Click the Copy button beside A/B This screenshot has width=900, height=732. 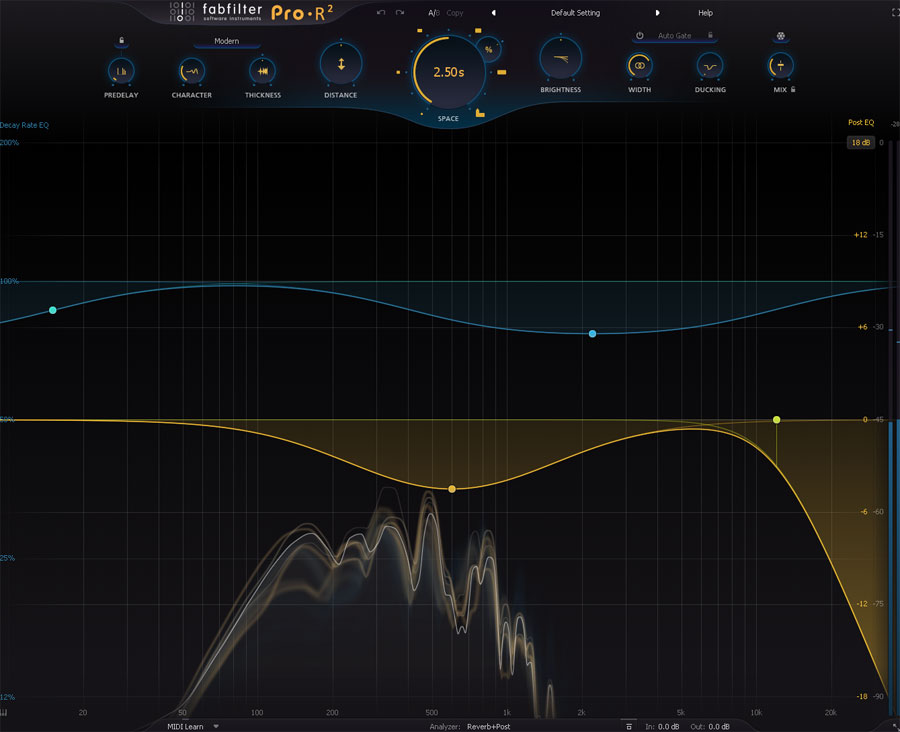pyautogui.click(x=454, y=13)
